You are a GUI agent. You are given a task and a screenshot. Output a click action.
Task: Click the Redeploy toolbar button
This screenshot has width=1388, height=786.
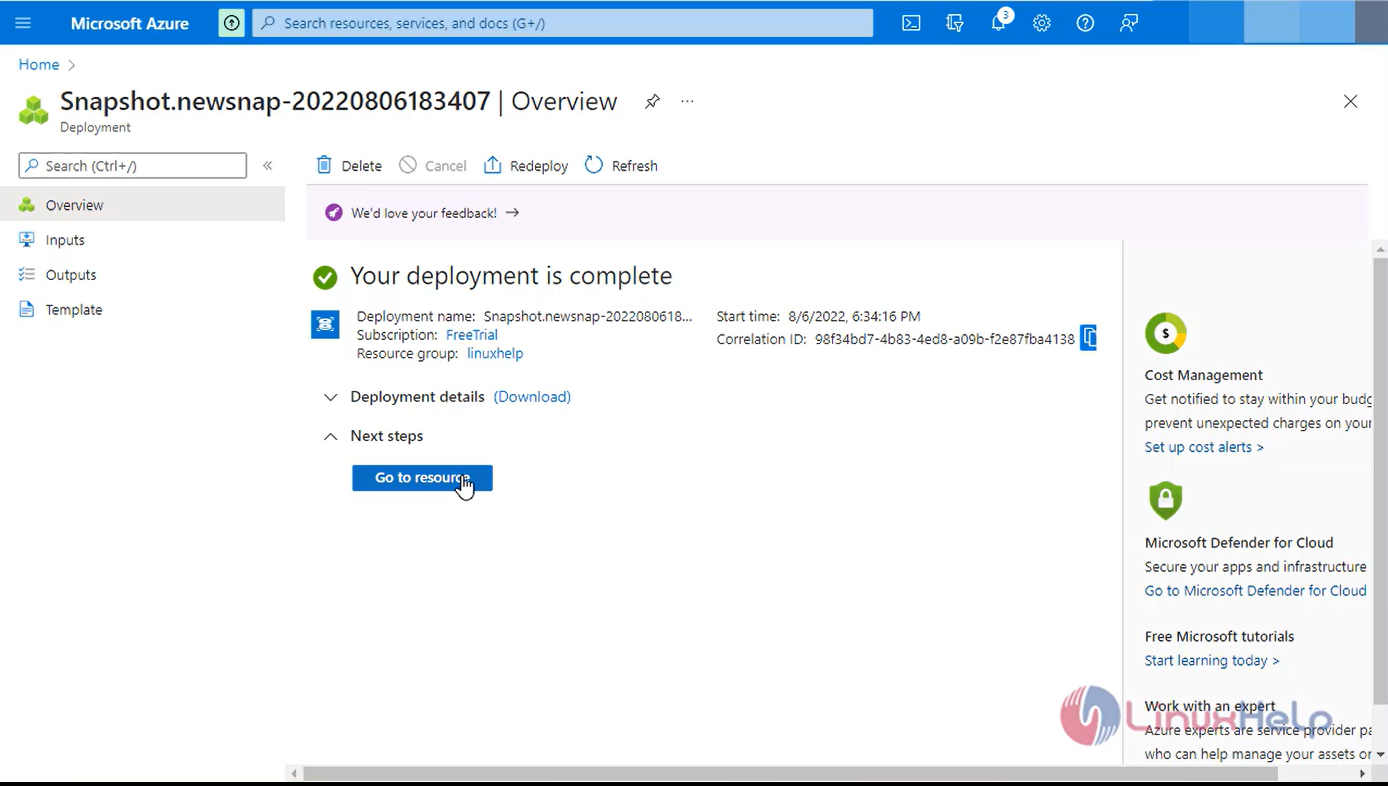point(526,165)
